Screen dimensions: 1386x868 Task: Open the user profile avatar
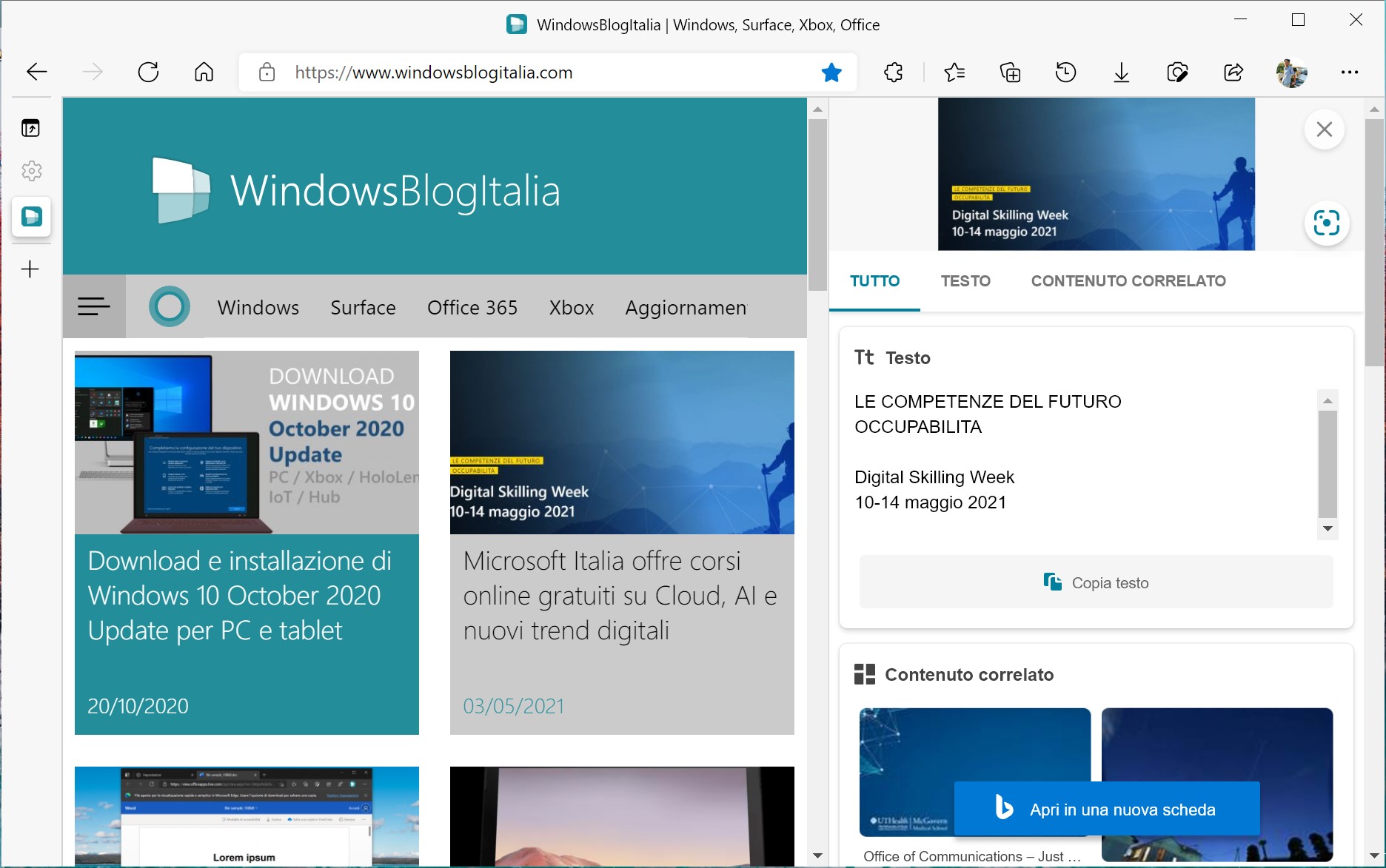point(1291,73)
